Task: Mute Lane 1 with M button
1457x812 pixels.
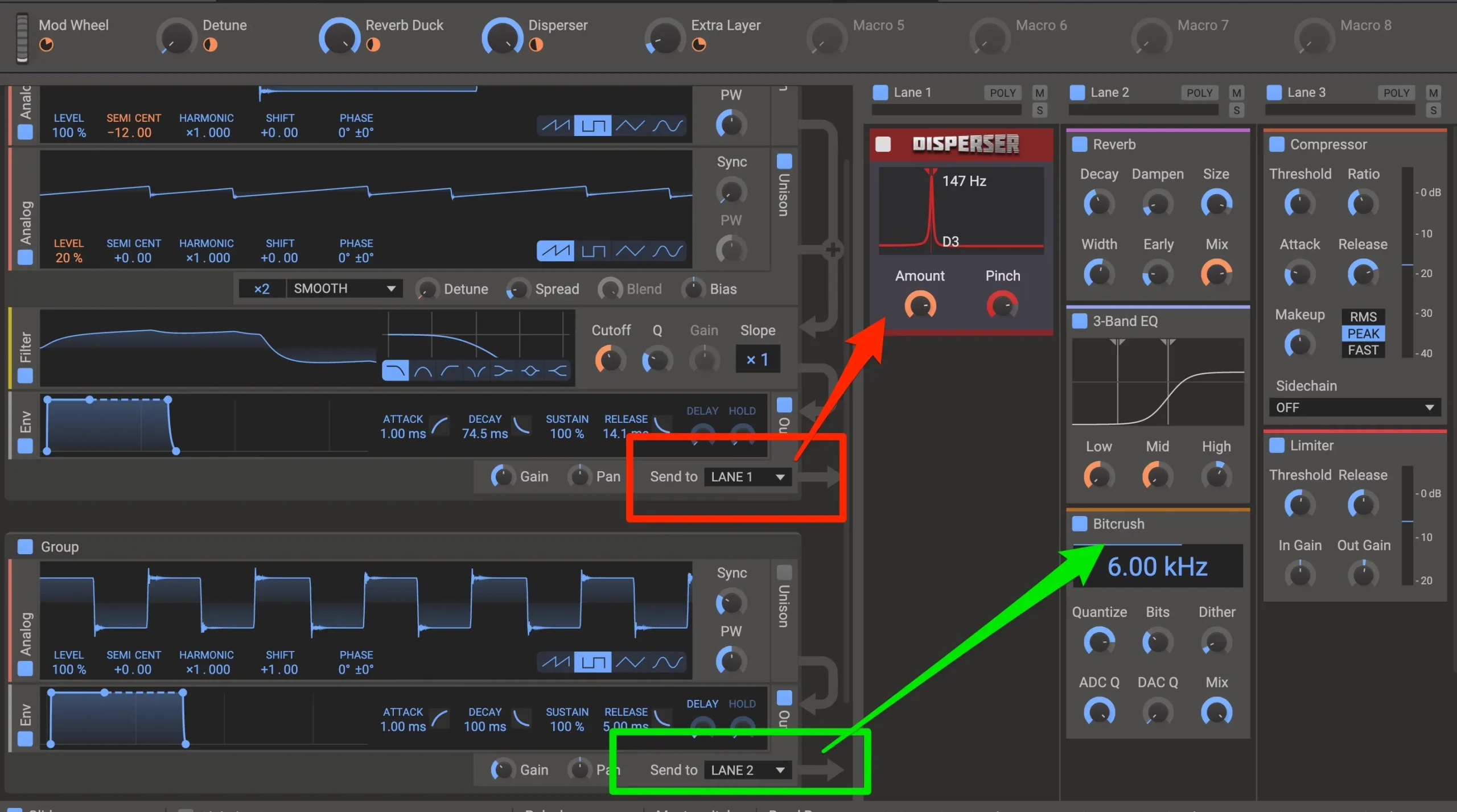Action: click(x=1039, y=93)
